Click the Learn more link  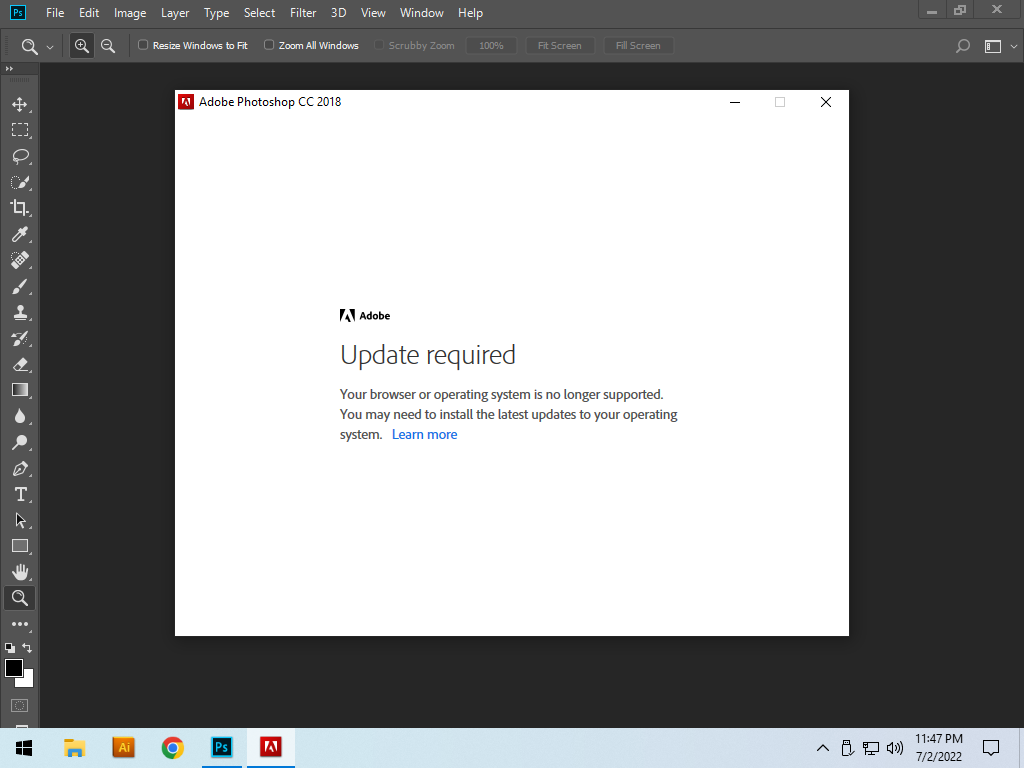(424, 434)
